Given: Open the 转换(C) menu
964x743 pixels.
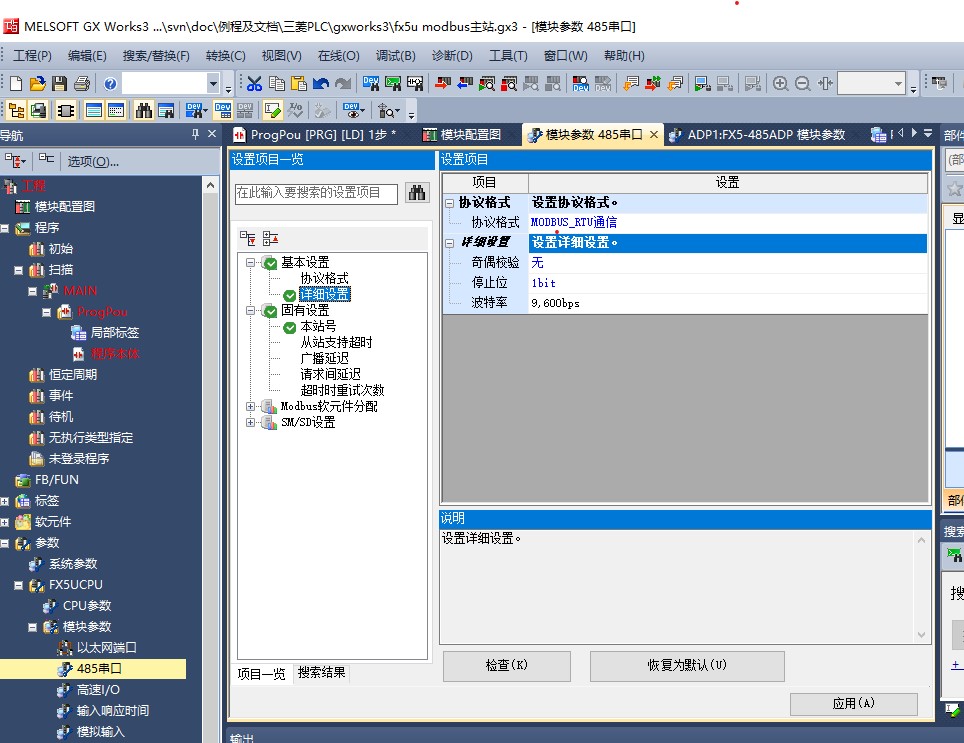Looking at the screenshot, I should (x=225, y=56).
